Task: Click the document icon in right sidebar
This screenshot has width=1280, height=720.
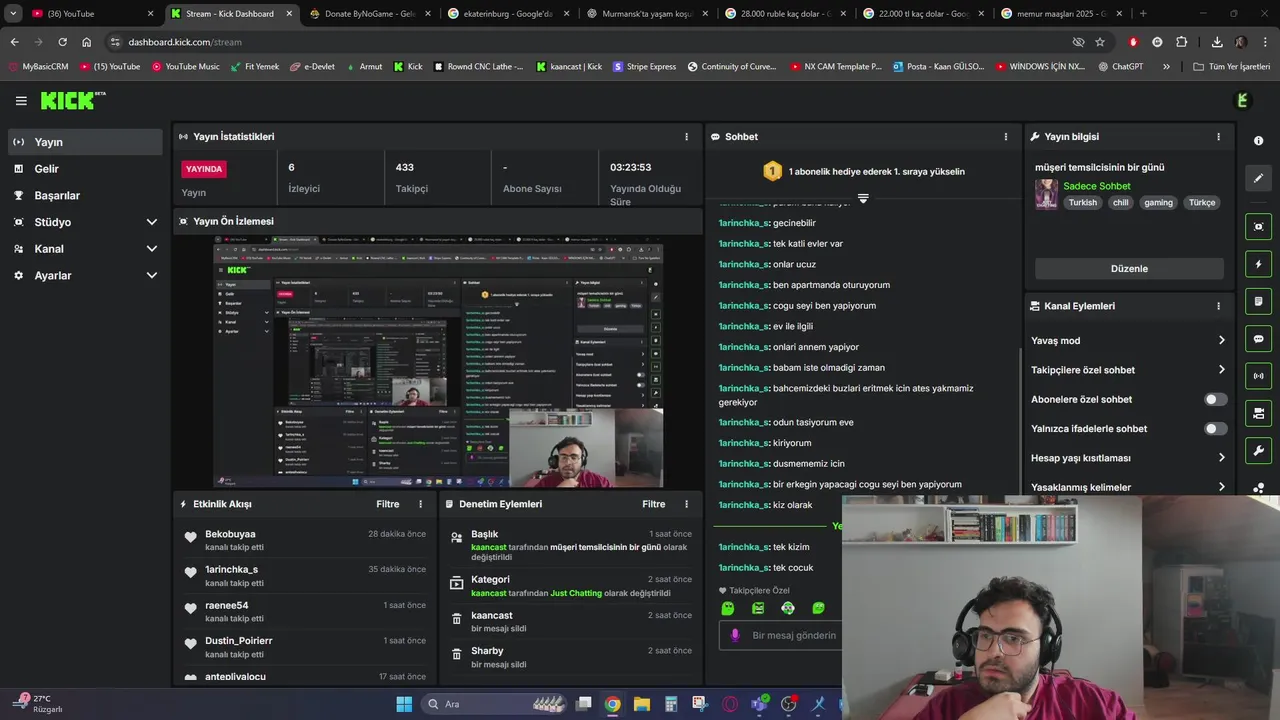Action: click(x=1259, y=301)
